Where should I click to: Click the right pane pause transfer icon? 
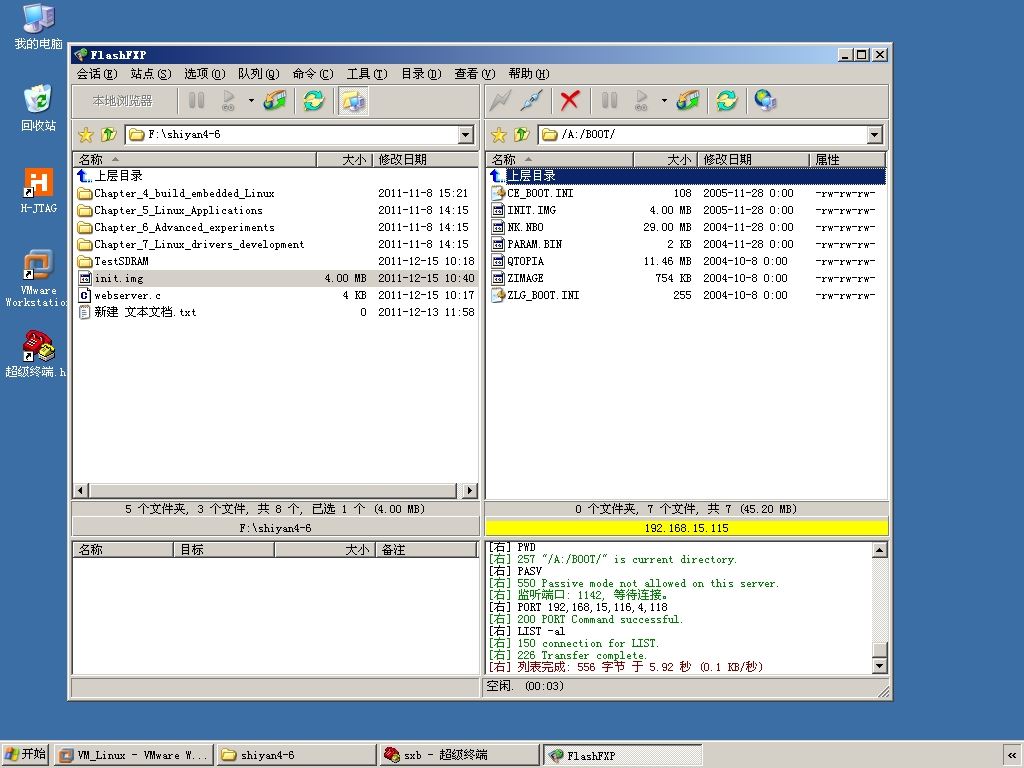click(x=609, y=101)
